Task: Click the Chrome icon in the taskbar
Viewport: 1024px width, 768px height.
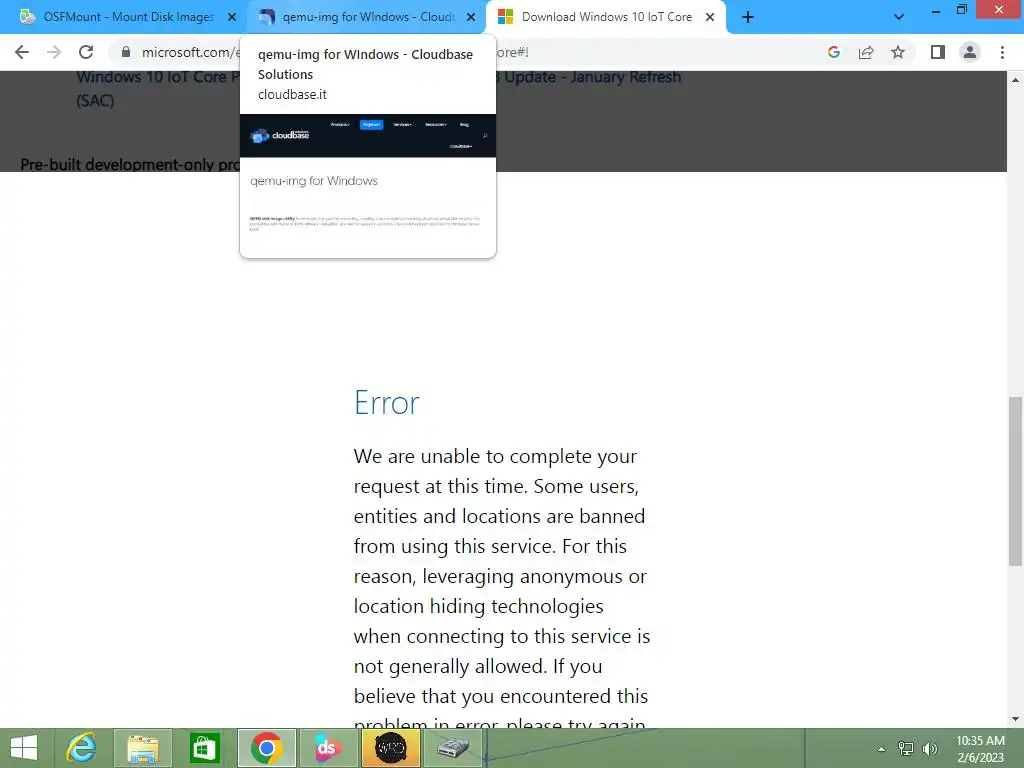Action: tap(266, 748)
